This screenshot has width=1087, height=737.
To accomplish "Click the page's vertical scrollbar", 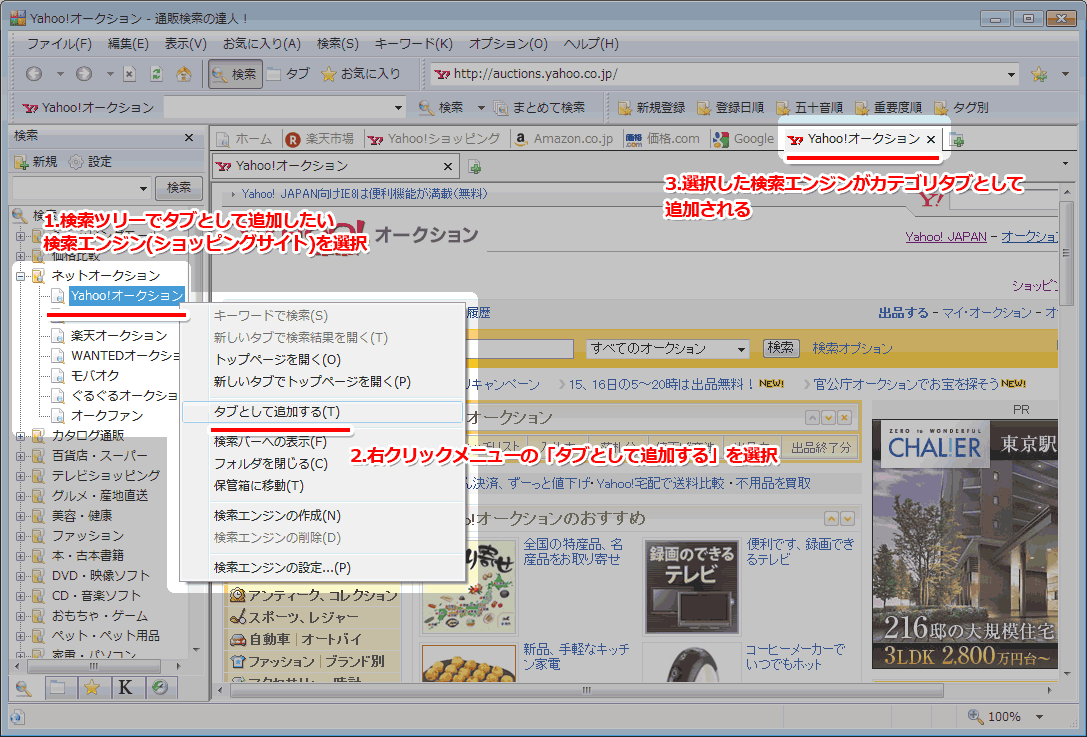I will [x=1067, y=252].
